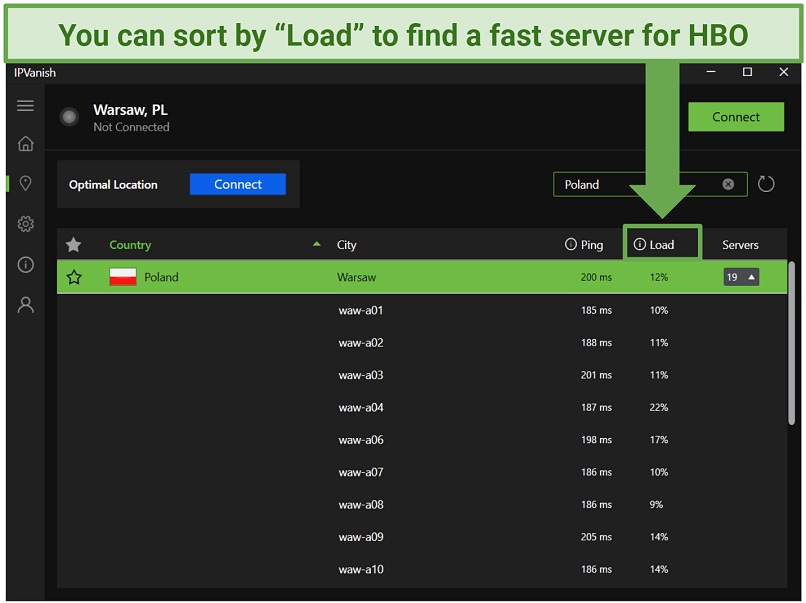Click the refresh server list icon
The height and width of the screenshot is (603, 806).
[766, 184]
